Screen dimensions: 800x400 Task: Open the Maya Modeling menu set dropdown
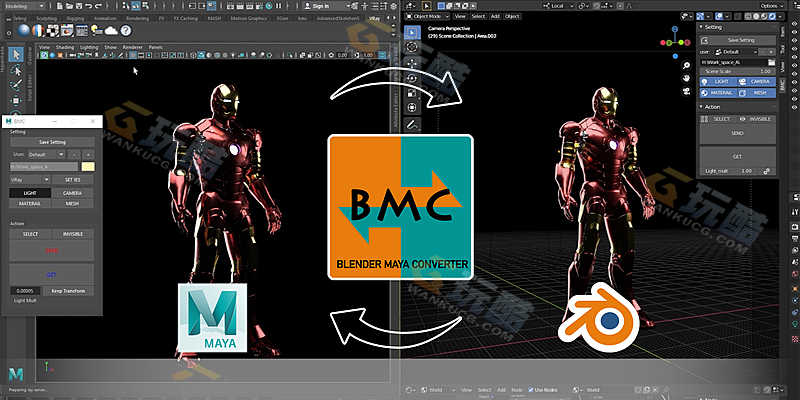(x=23, y=6)
